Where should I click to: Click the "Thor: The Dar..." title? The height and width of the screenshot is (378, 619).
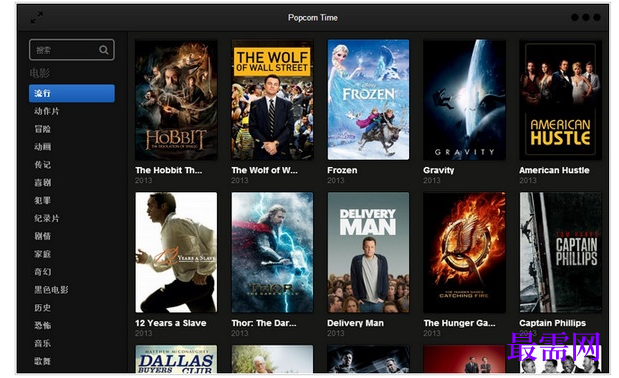pyautogui.click(x=264, y=323)
